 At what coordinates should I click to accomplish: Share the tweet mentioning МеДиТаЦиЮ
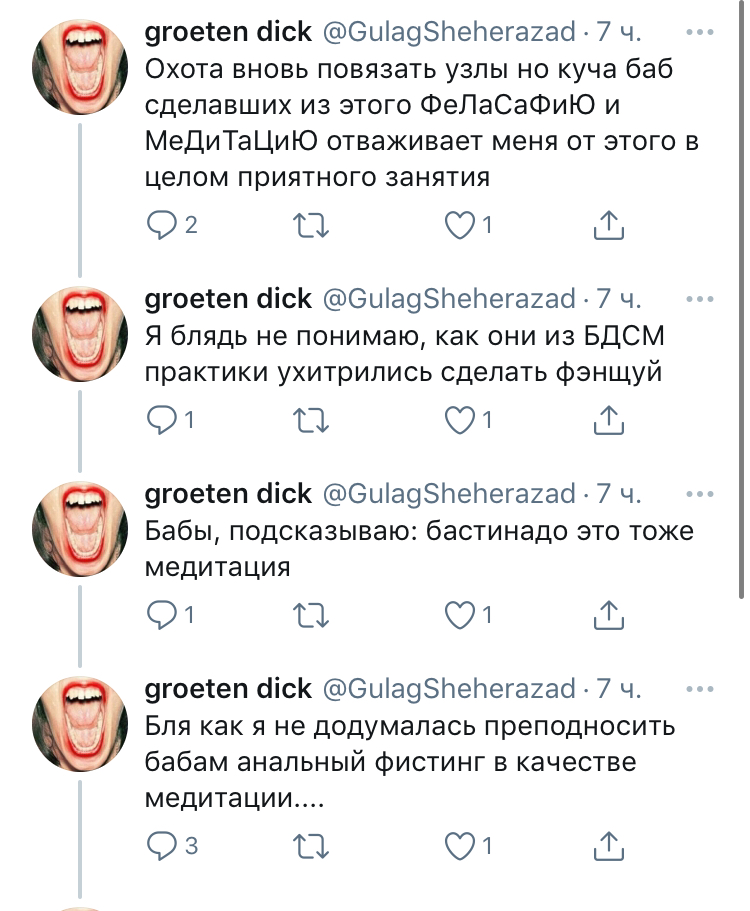[x=609, y=227]
